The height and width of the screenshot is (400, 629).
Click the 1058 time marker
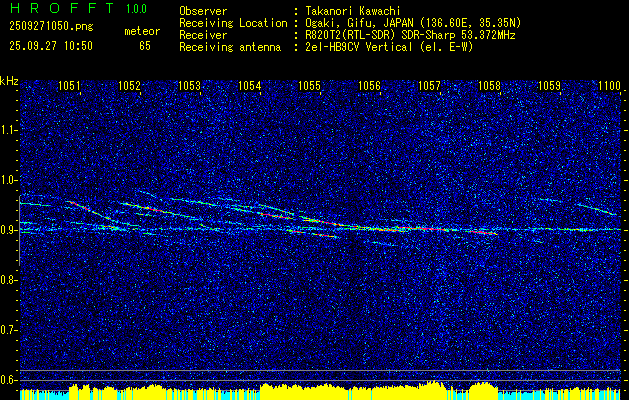[489, 85]
